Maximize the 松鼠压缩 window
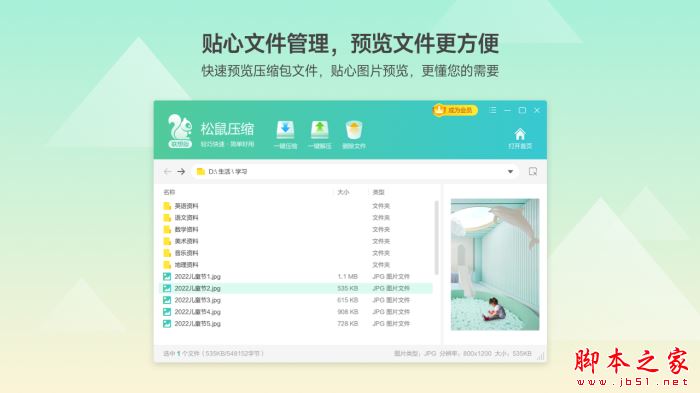The image size is (700, 393). 522,110
